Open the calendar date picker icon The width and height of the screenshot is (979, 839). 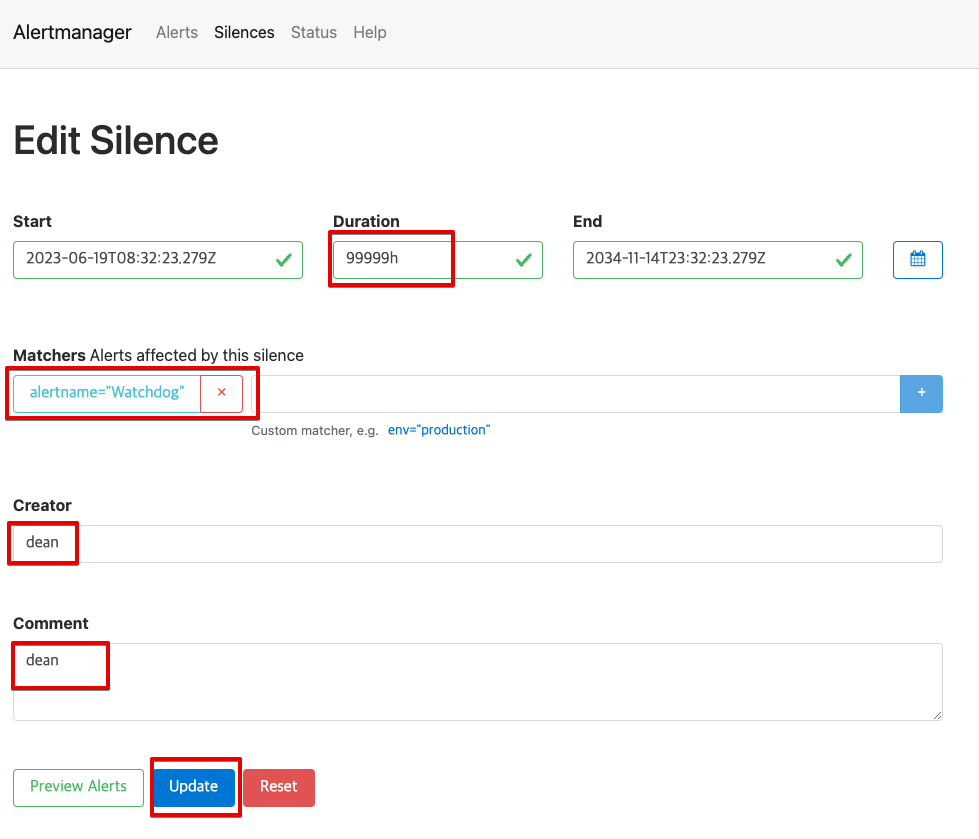click(x=917, y=260)
